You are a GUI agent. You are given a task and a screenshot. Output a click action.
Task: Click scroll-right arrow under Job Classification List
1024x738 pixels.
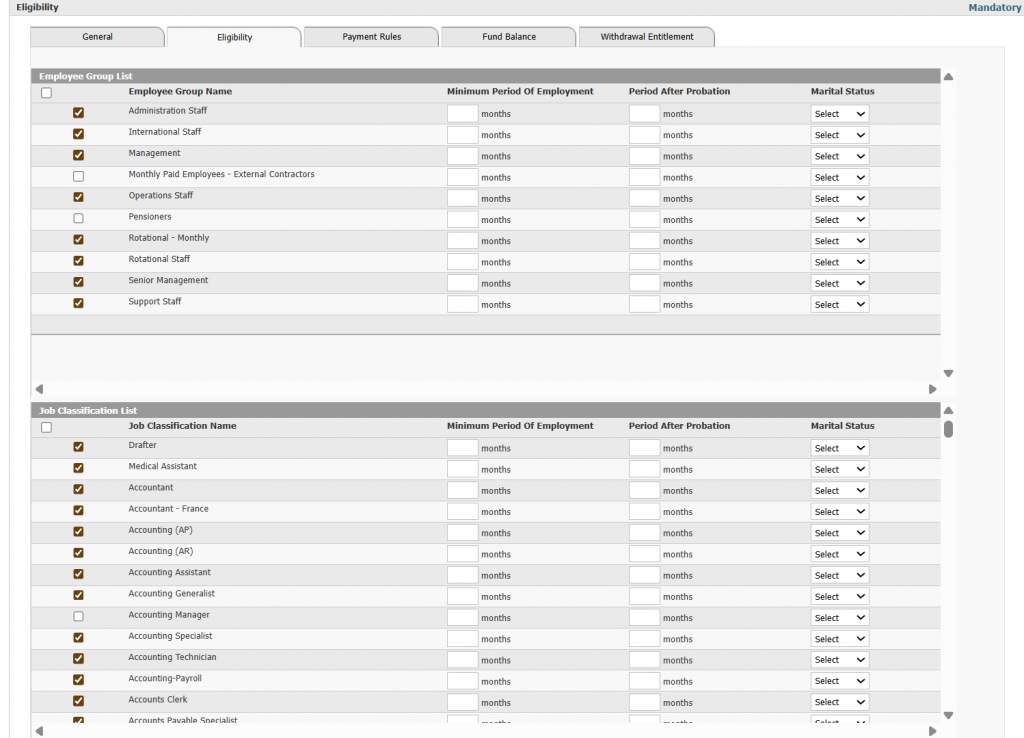933,731
